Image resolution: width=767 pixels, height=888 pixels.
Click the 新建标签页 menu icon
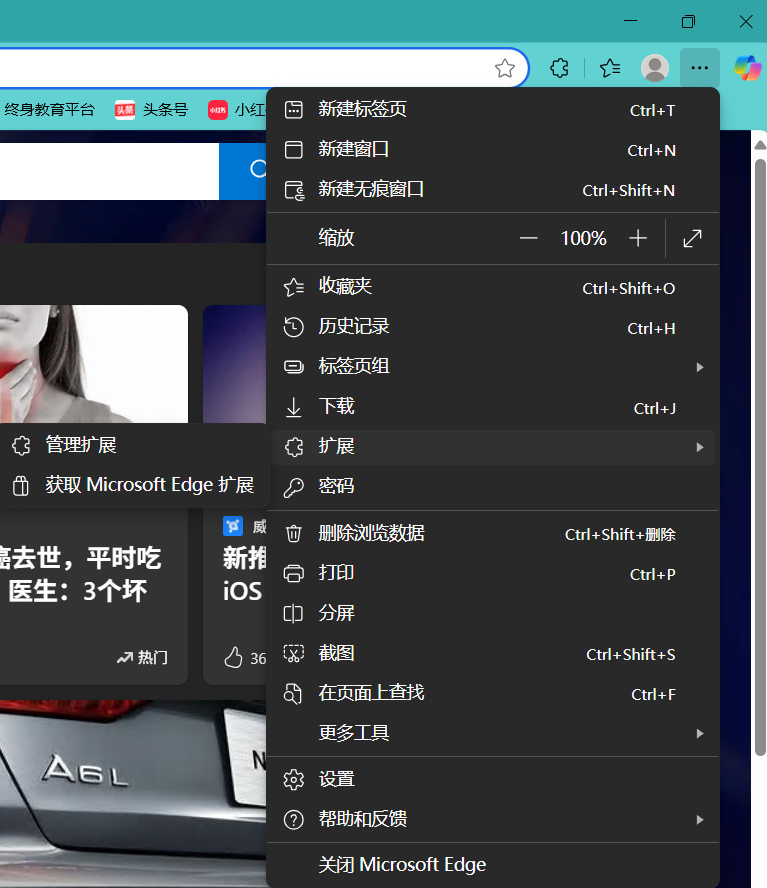point(293,109)
